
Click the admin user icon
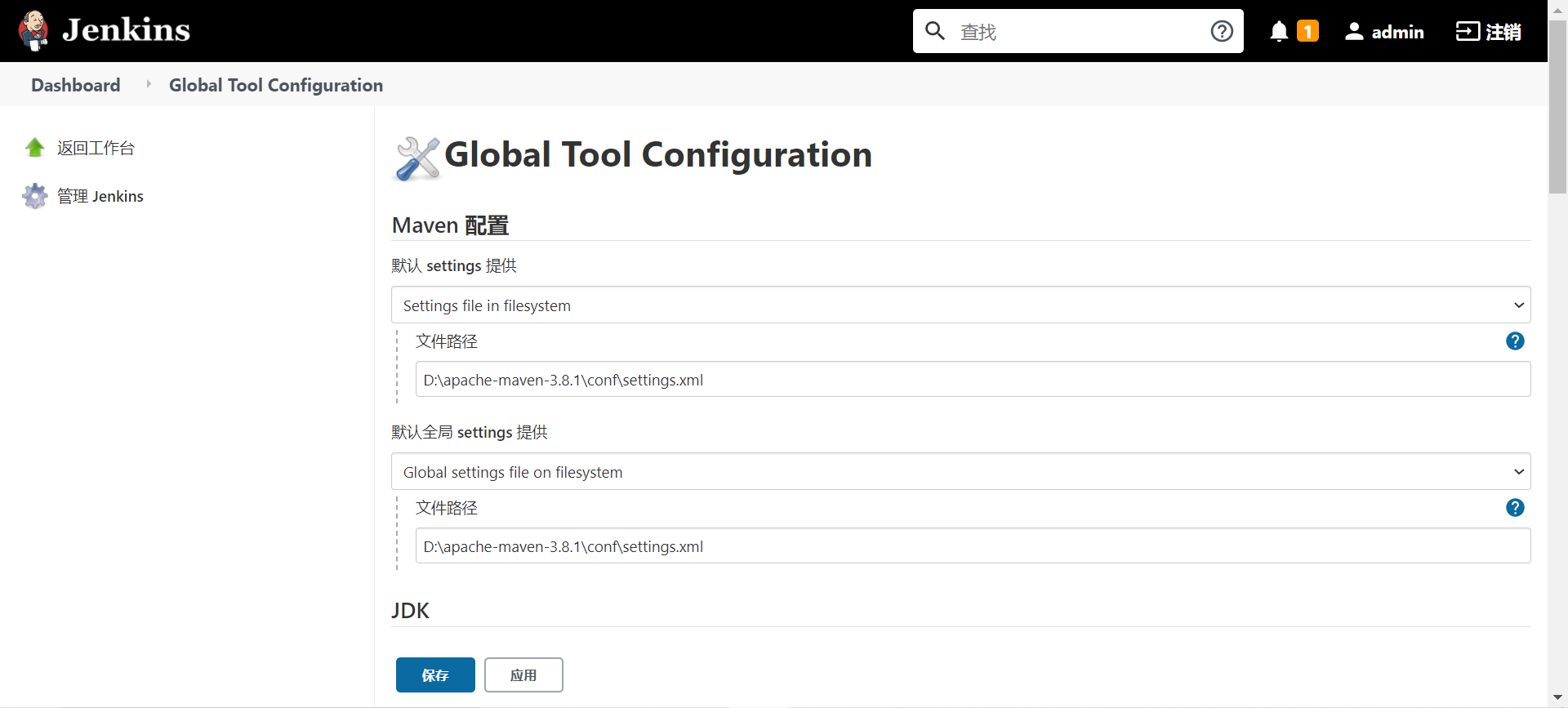click(1354, 31)
